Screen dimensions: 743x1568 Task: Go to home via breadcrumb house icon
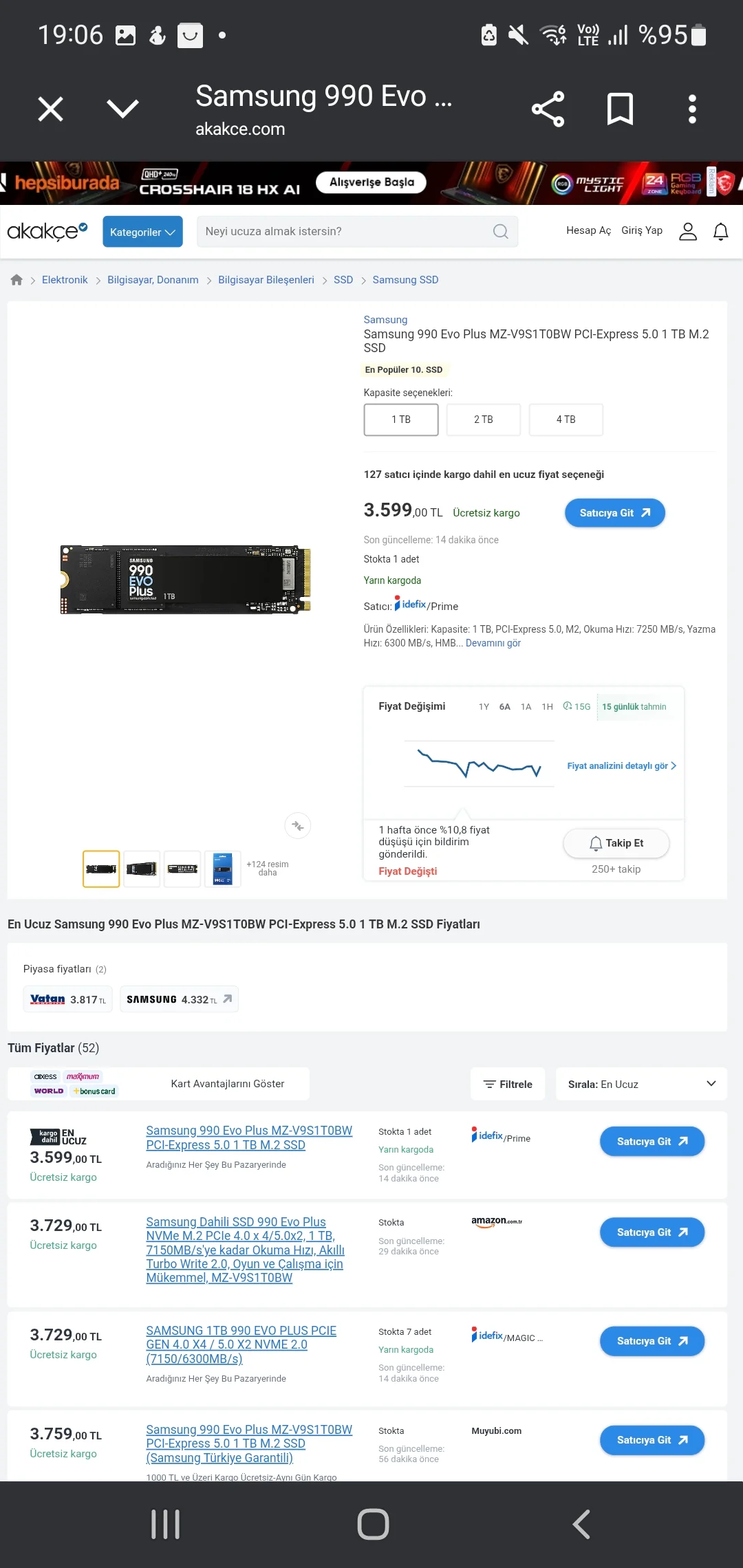tap(17, 280)
